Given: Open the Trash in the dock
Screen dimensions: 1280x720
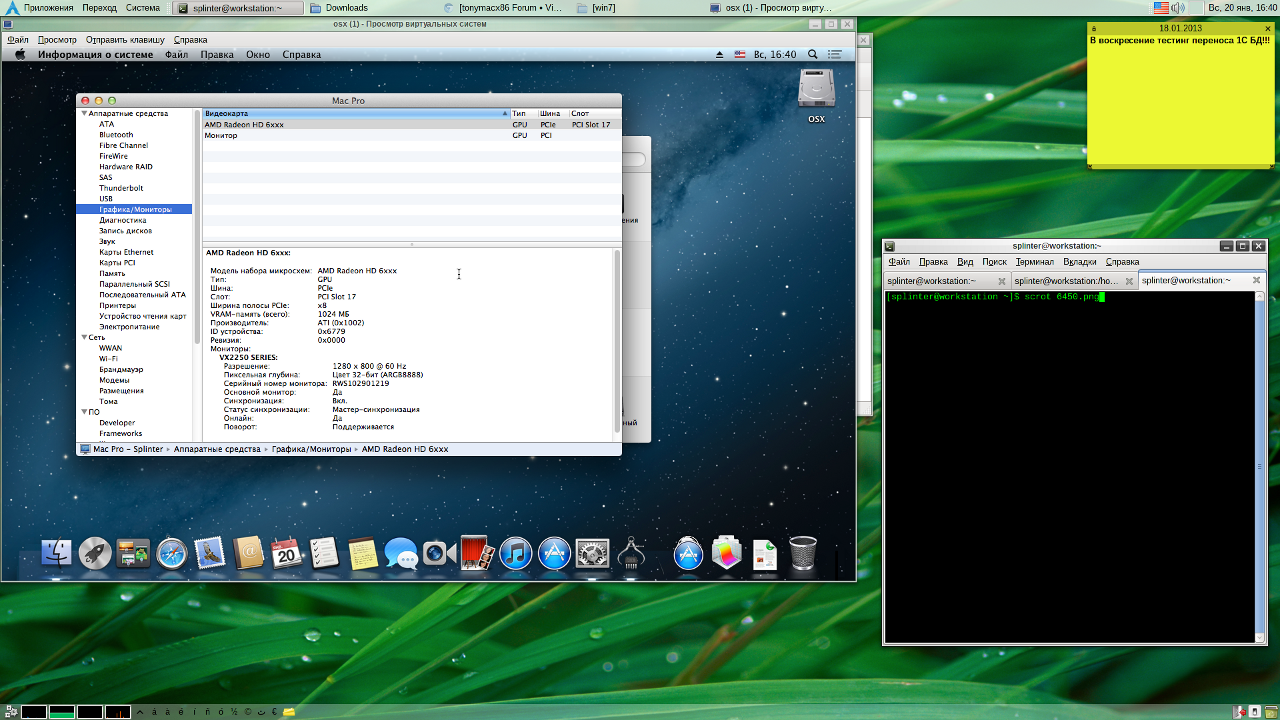Looking at the screenshot, I should pos(803,552).
